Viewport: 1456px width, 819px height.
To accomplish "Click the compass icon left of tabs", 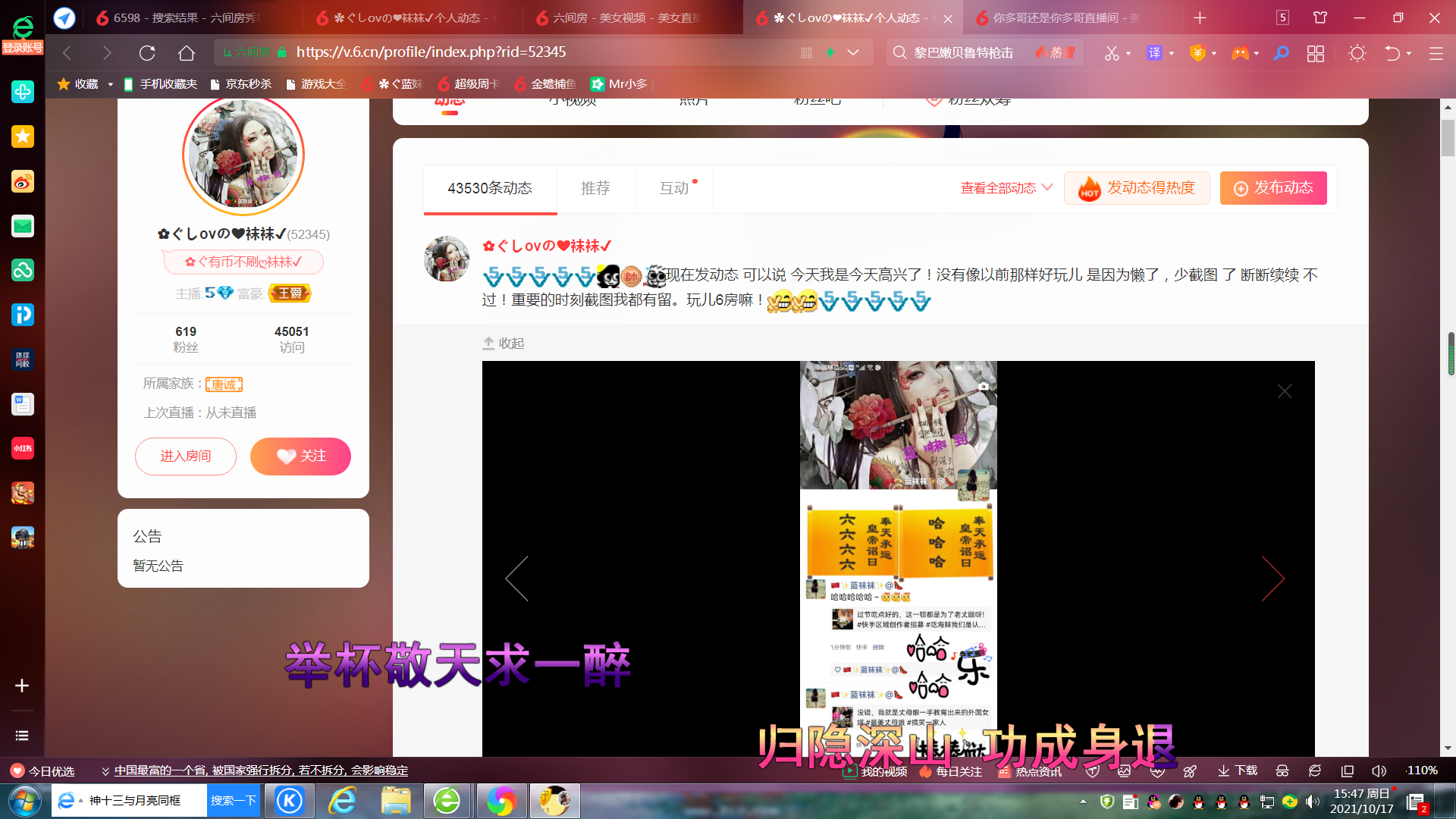I will pos(64,17).
